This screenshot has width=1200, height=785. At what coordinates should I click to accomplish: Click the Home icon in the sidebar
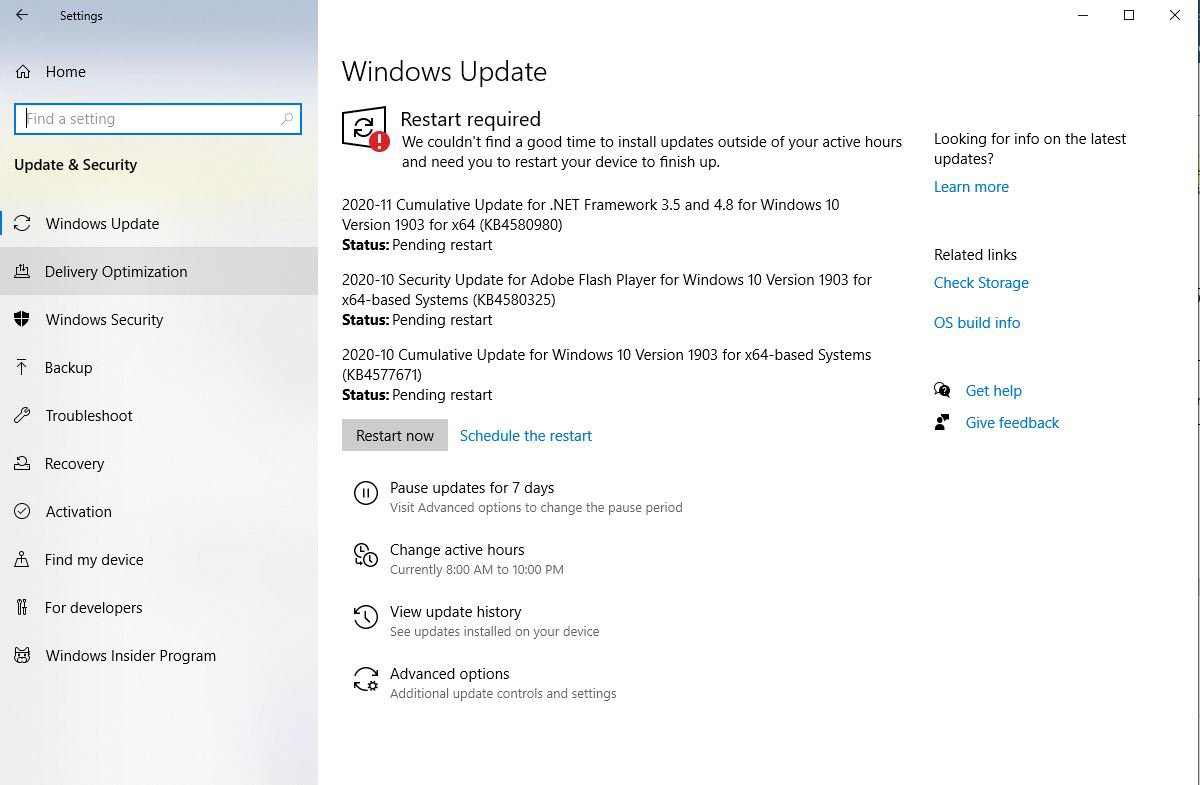(x=22, y=71)
